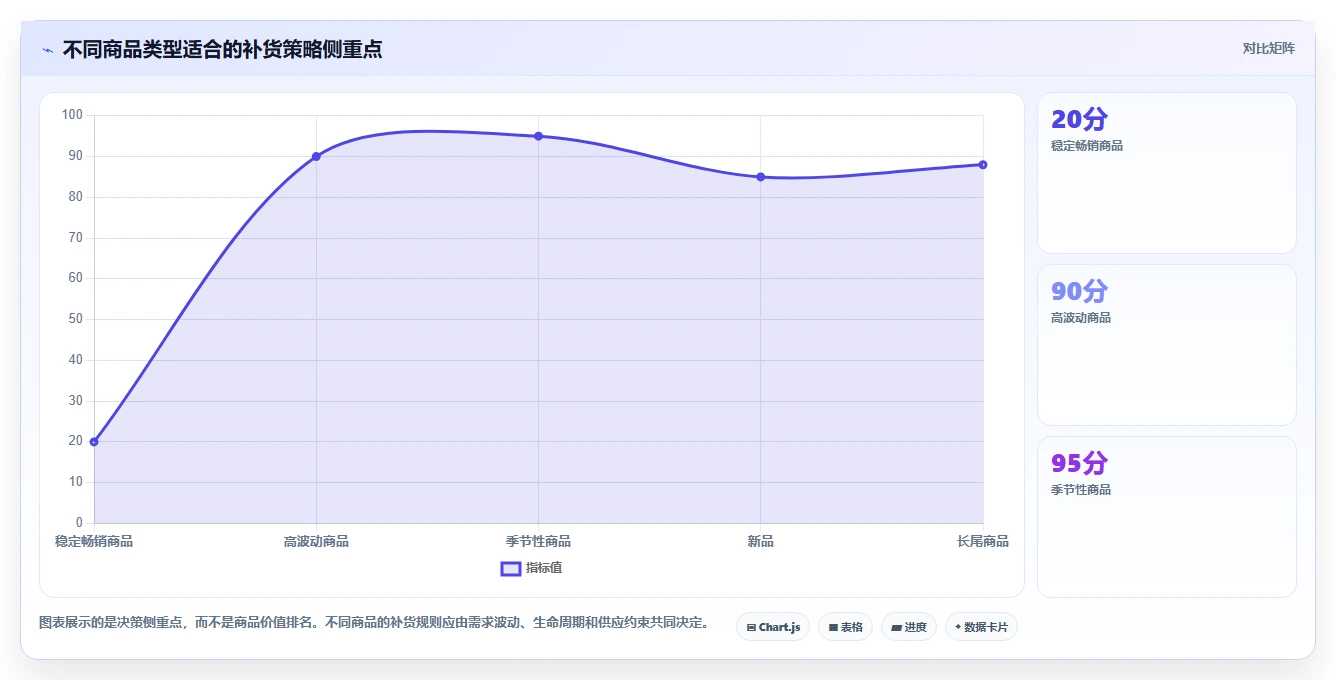Click the 95分 stat card value

coord(1080,463)
